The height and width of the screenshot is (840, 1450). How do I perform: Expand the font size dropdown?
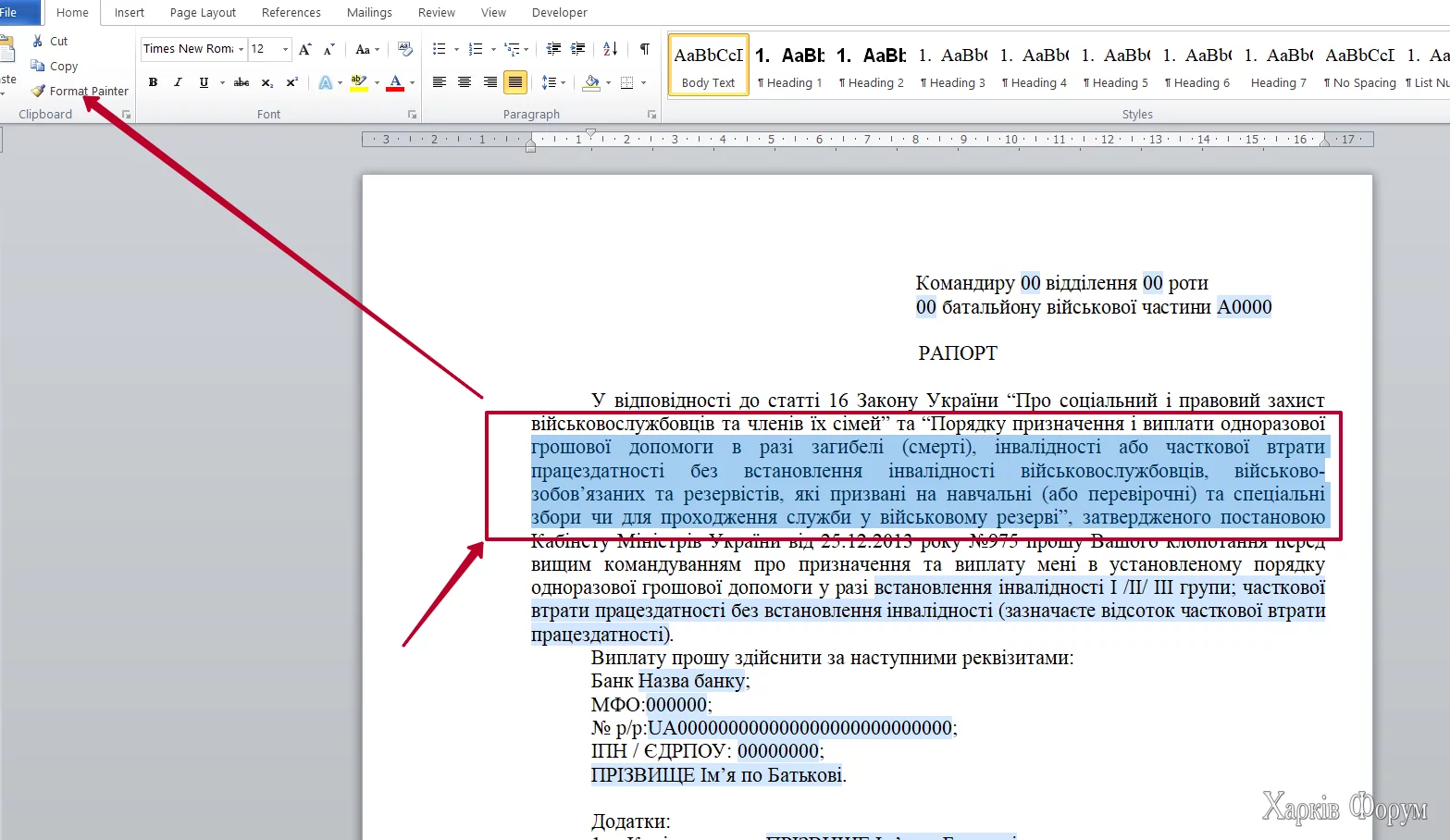point(285,49)
